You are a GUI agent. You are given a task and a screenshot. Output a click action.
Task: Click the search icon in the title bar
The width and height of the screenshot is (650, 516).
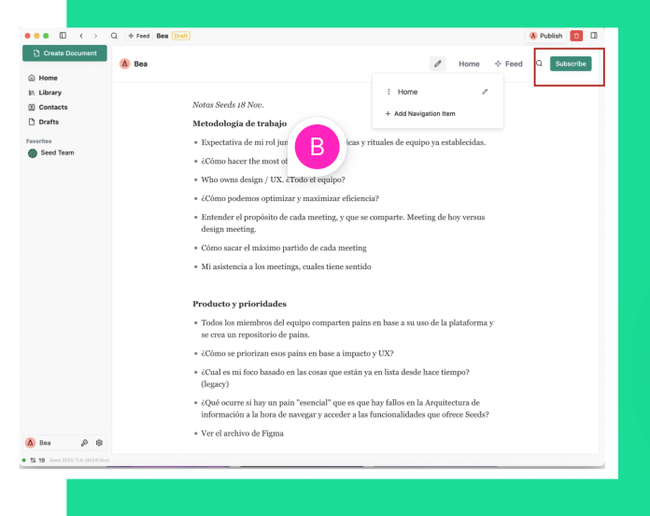114,36
